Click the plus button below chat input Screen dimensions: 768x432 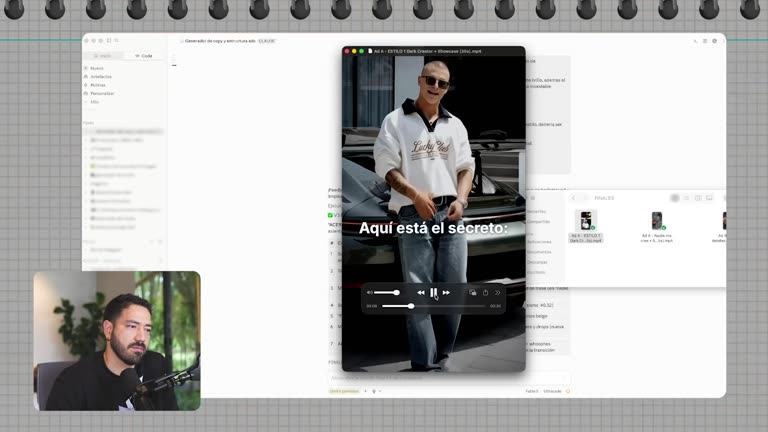365,391
